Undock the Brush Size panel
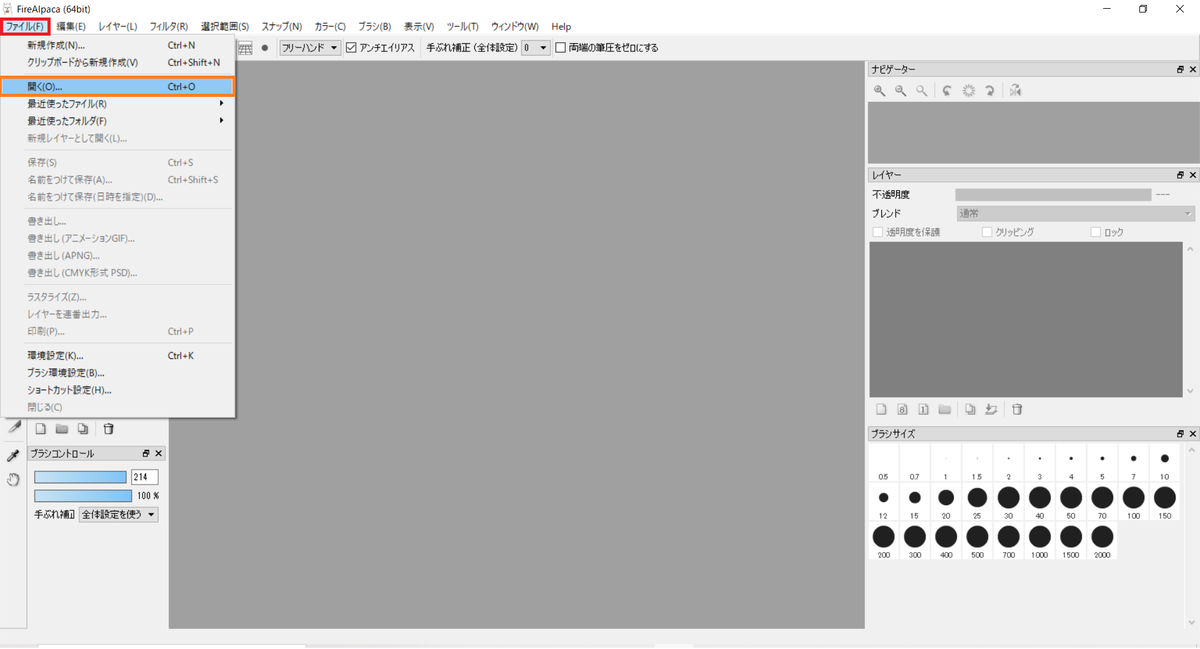1200x649 pixels. [x=1180, y=434]
